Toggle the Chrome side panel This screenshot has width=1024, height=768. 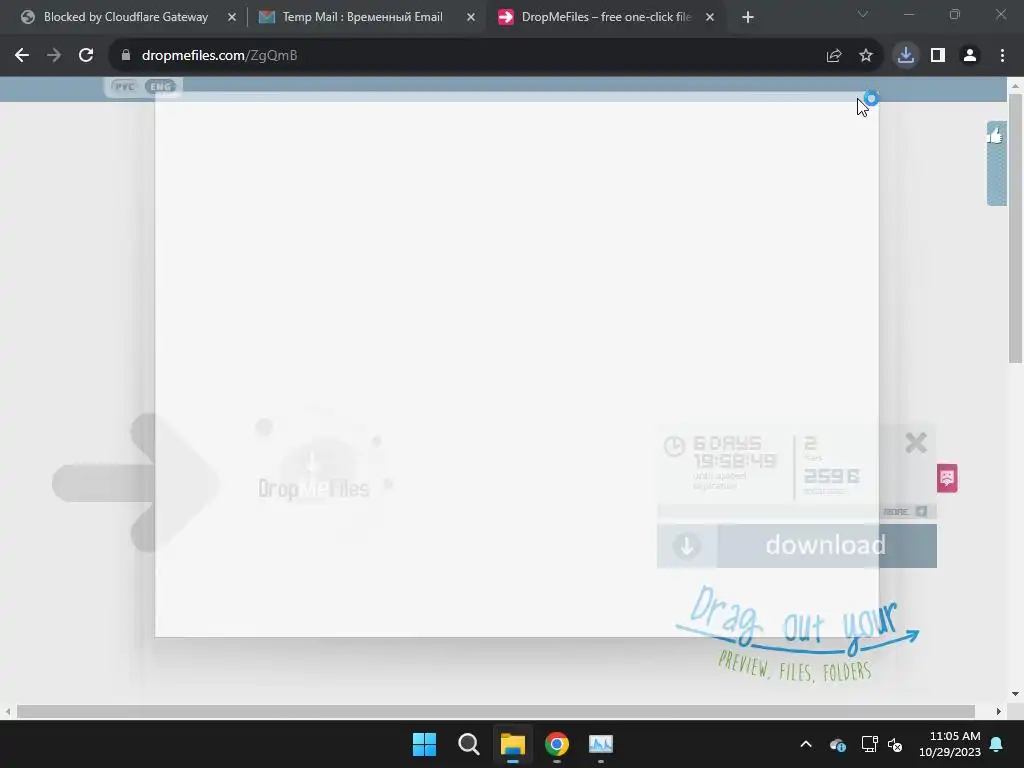coord(938,56)
